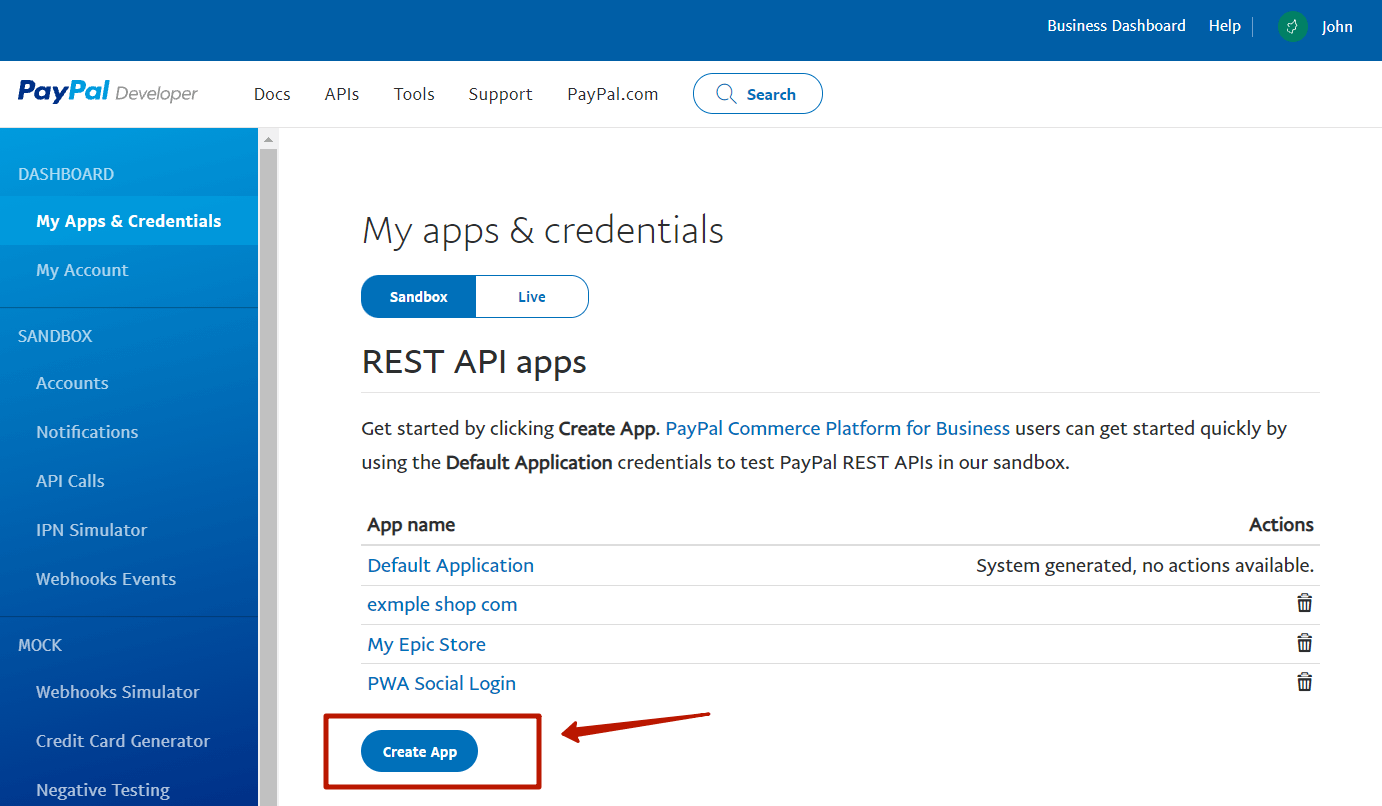Click the PayPal Developer logo
The width and height of the screenshot is (1382, 806).
pos(108,93)
